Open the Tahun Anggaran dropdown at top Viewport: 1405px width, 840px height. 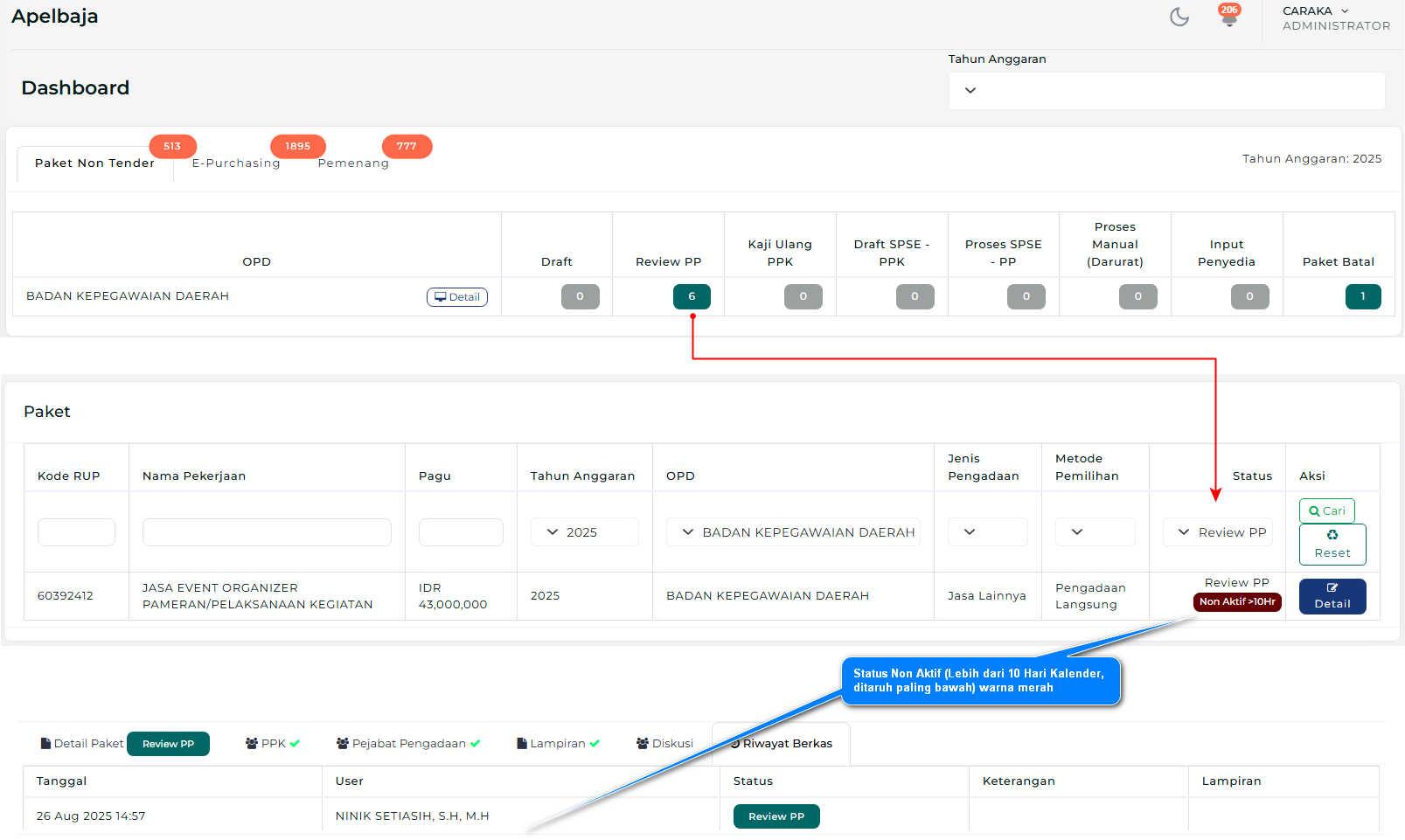1165,91
